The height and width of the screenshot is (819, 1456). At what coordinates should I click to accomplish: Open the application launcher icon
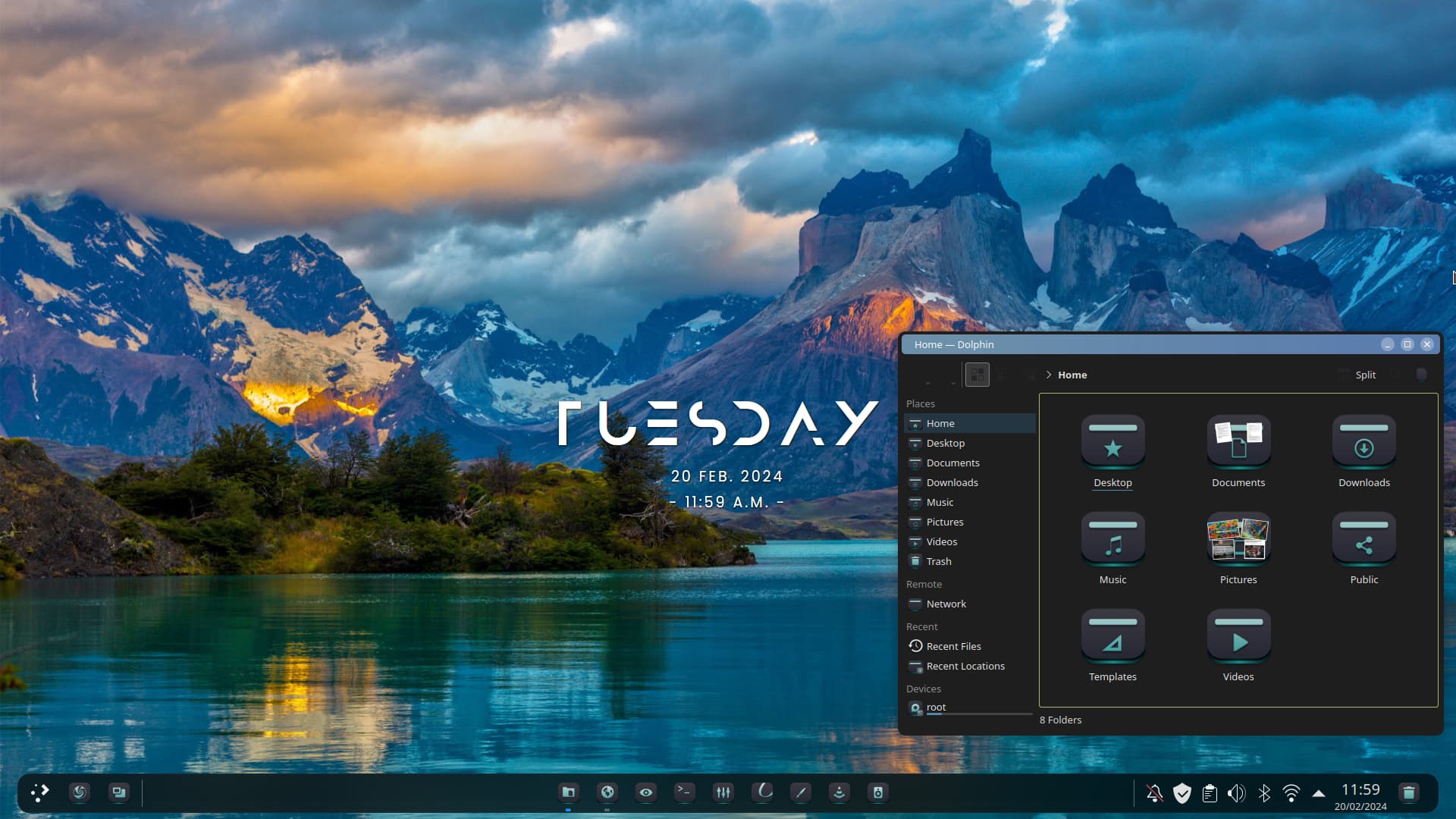point(39,792)
